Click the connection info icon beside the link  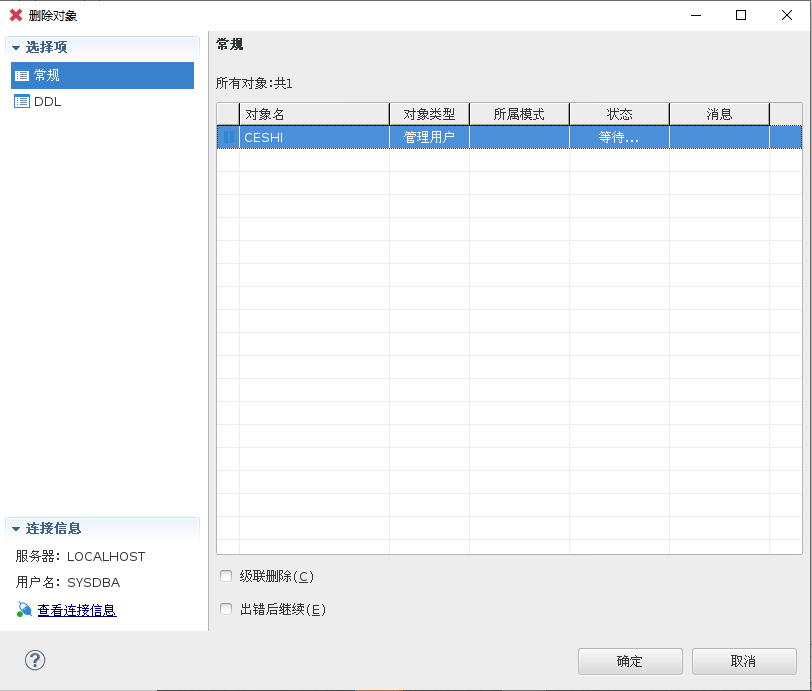point(24,609)
